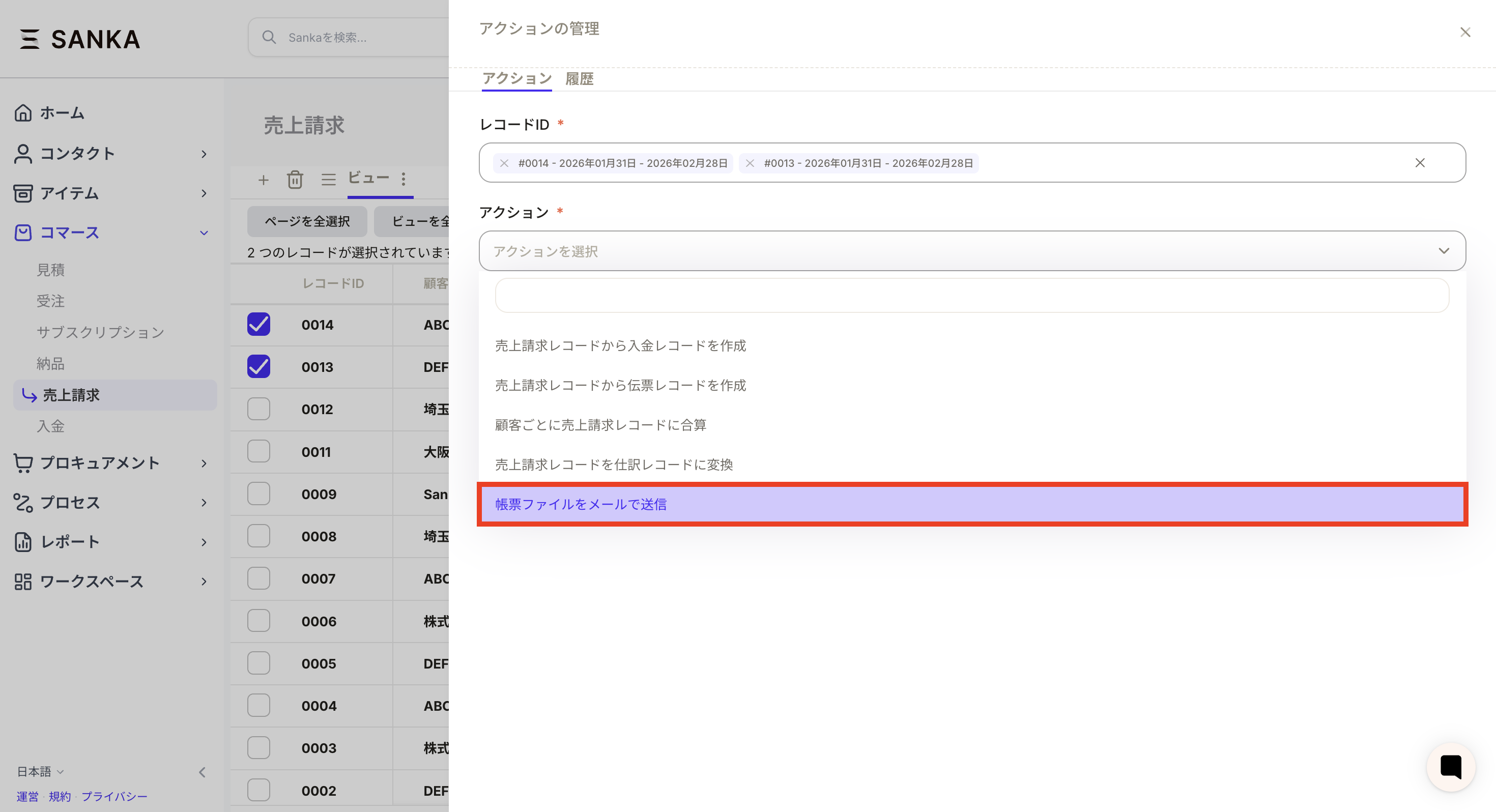Click the action search input field
The image size is (1496, 812).
(x=971, y=295)
